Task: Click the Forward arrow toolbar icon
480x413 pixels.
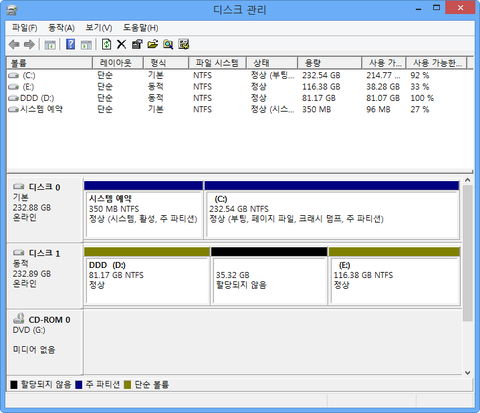Action: (30, 44)
